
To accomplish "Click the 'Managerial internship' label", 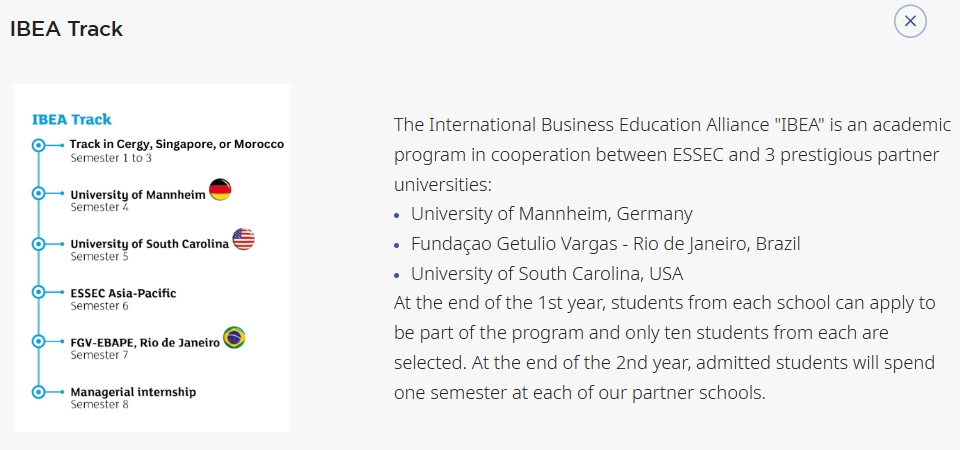I will tap(133, 392).
